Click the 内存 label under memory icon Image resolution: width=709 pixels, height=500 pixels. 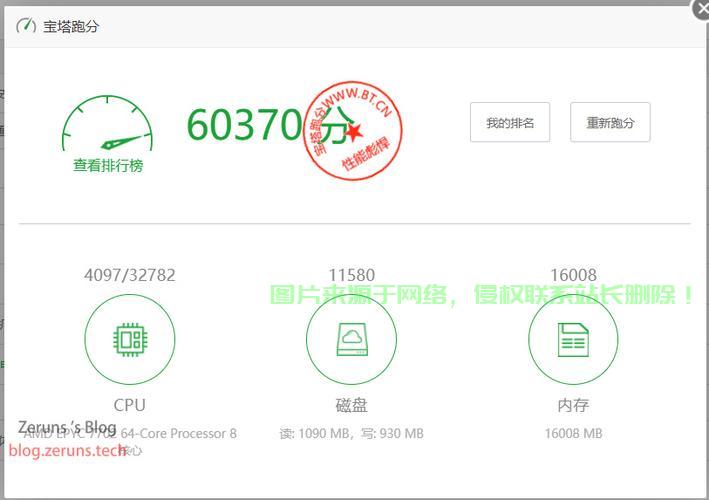[x=573, y=405]
